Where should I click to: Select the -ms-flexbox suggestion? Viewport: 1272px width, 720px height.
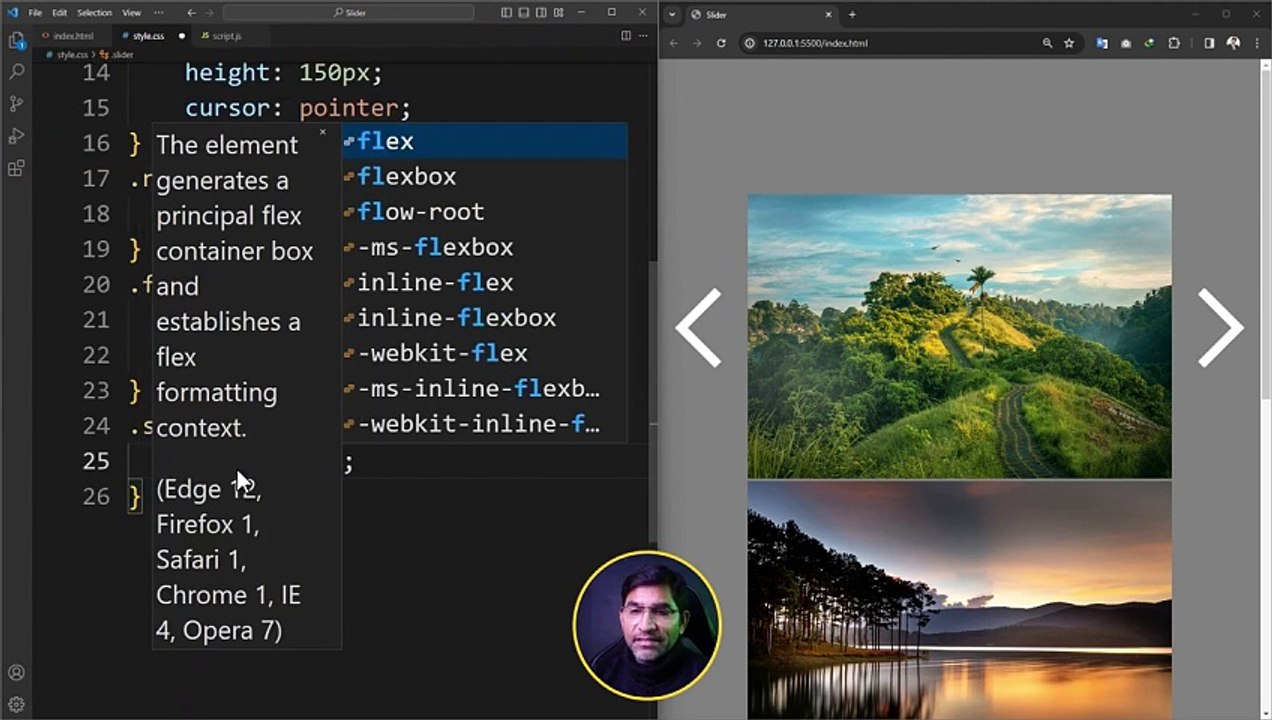(x=485, y=247)
